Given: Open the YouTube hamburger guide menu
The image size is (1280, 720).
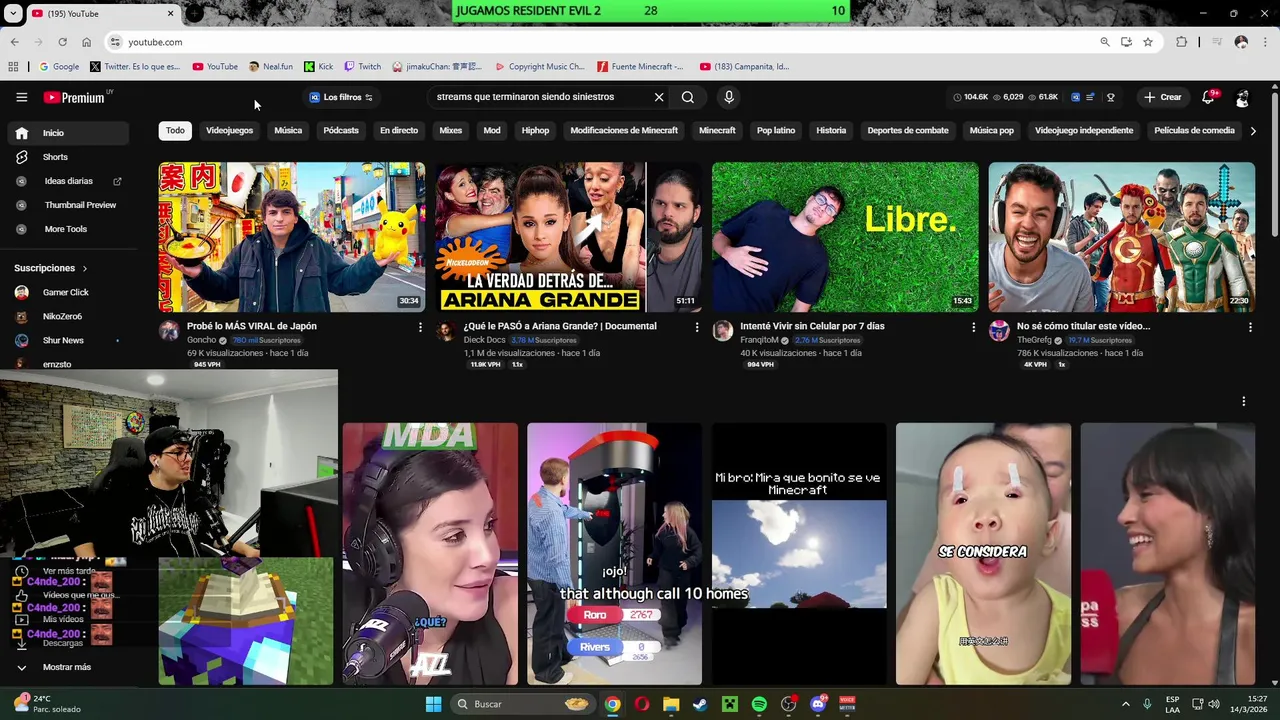Looking at the screenshot, I should click(21, 97).
